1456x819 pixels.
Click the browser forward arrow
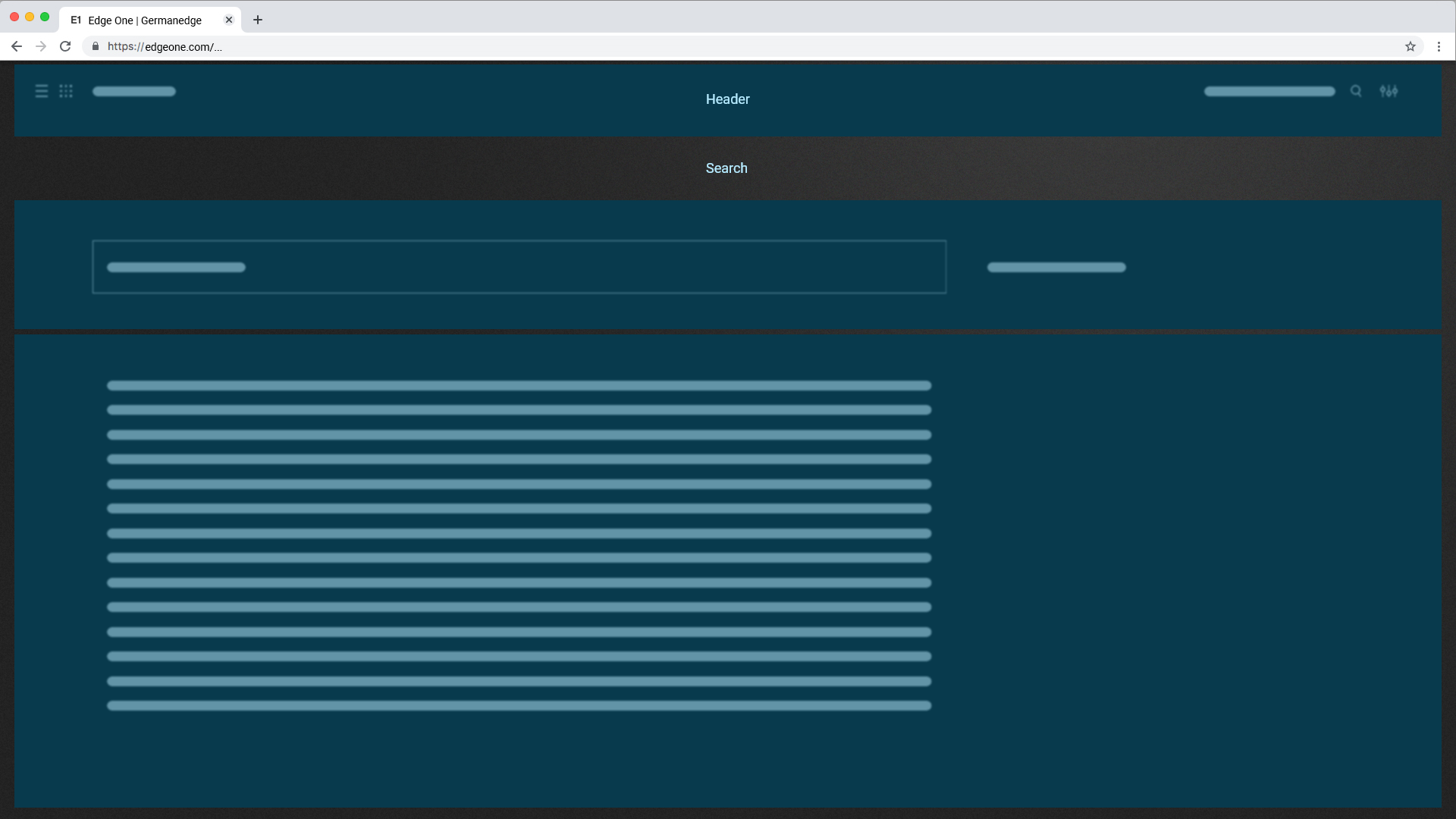41,46
